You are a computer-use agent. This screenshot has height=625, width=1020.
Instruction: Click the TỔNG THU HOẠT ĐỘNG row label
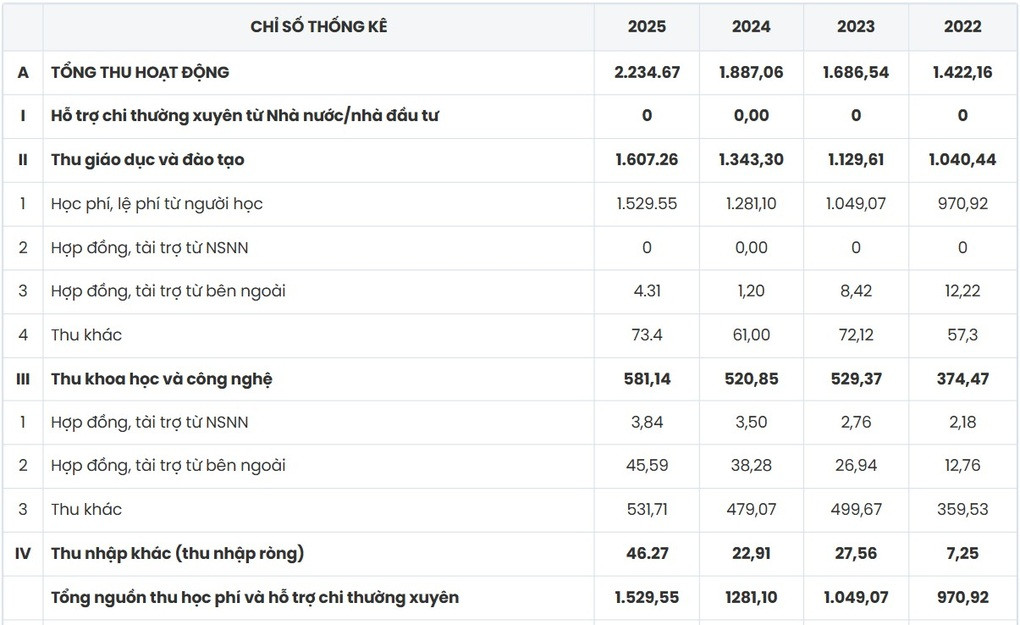point(140,72)
